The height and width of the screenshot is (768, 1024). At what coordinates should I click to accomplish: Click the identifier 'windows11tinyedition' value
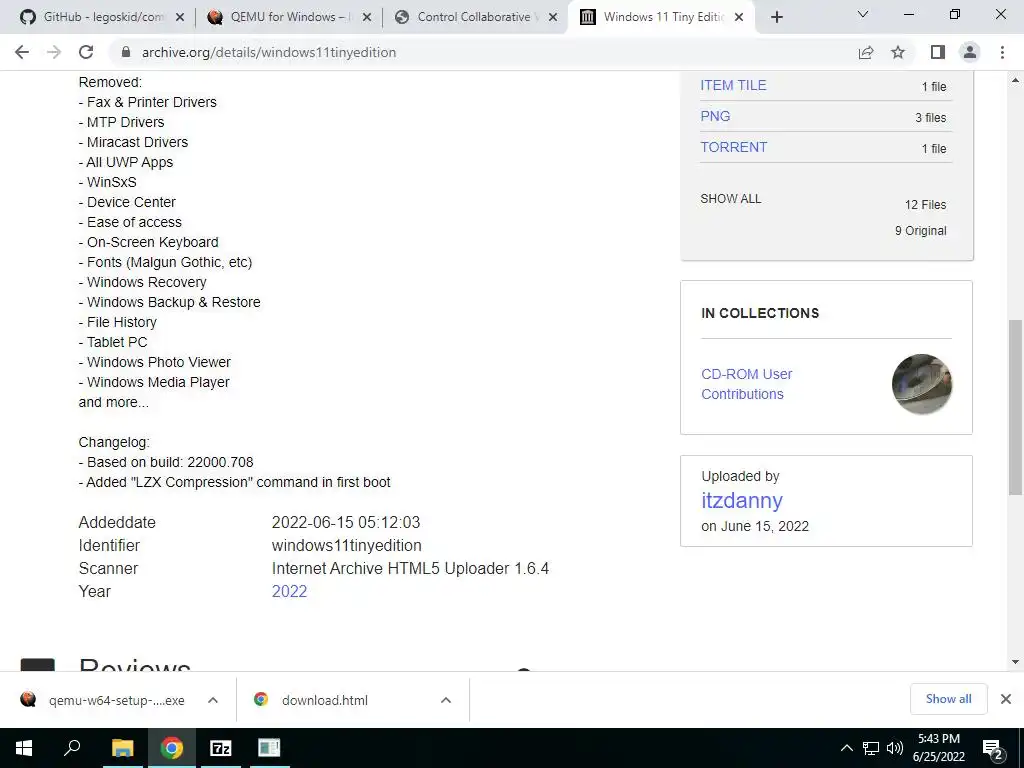click(347, 545)
